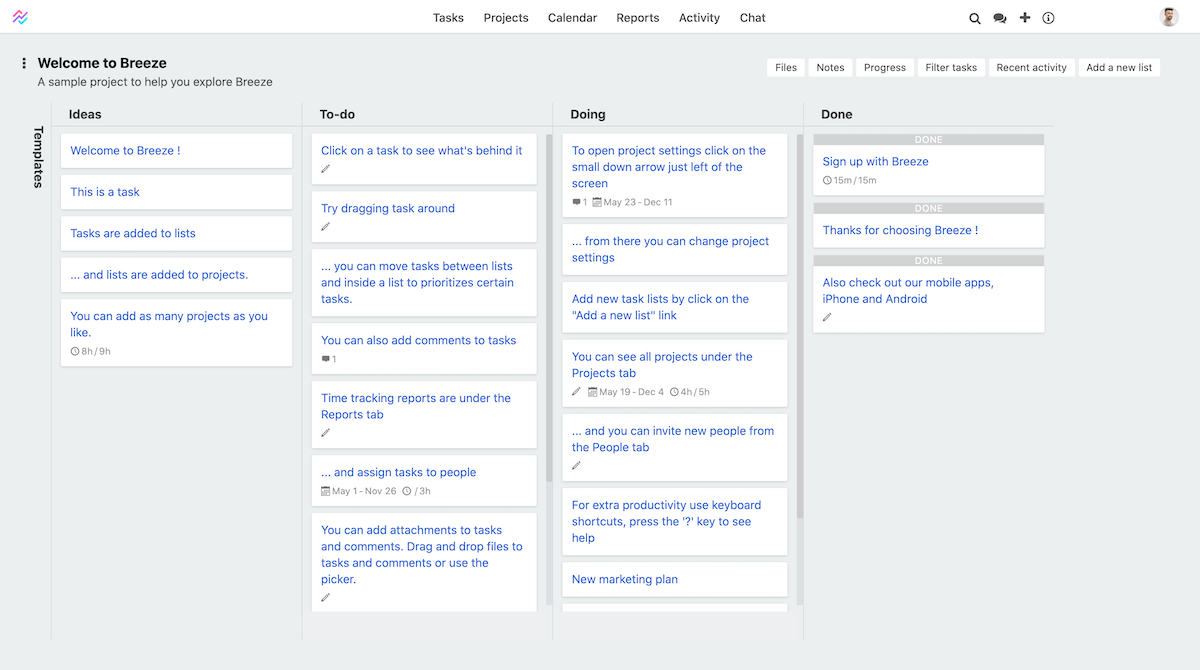Click the Ideas list header
This screenshot has width=1200, height=670.
(x=85, y=114)
